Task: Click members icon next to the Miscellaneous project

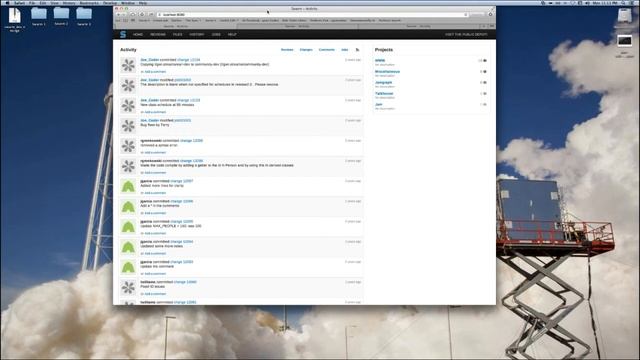Action: tap(484, 71)
